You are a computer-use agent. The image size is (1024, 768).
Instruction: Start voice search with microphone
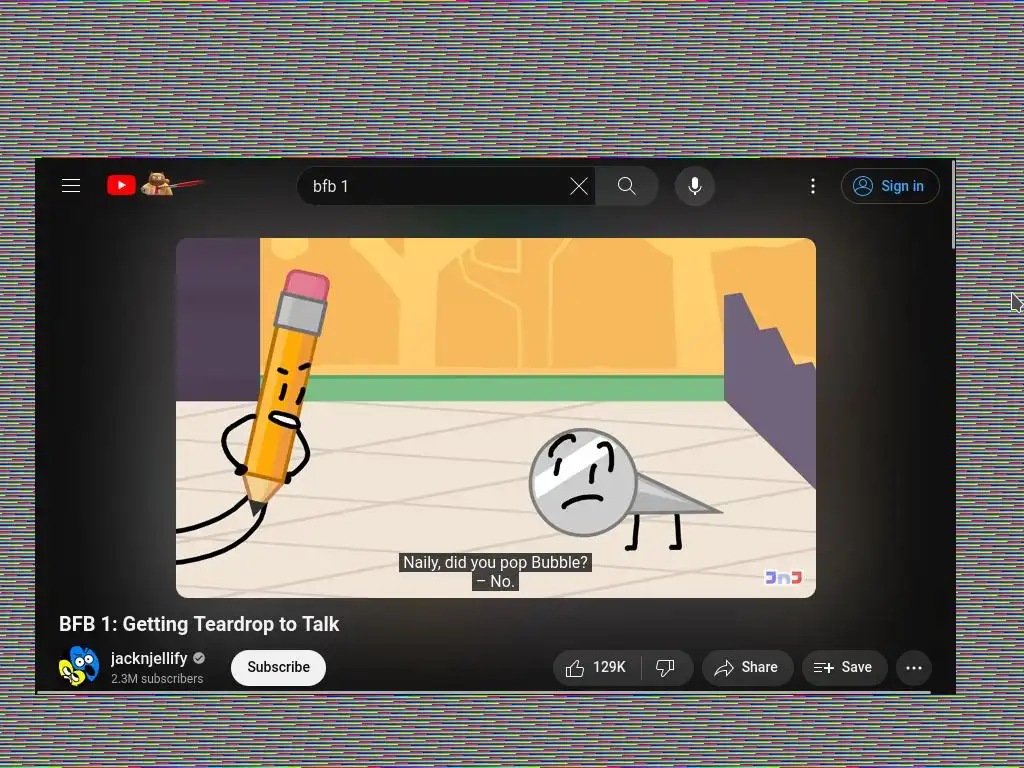click(x=695, y=186)
